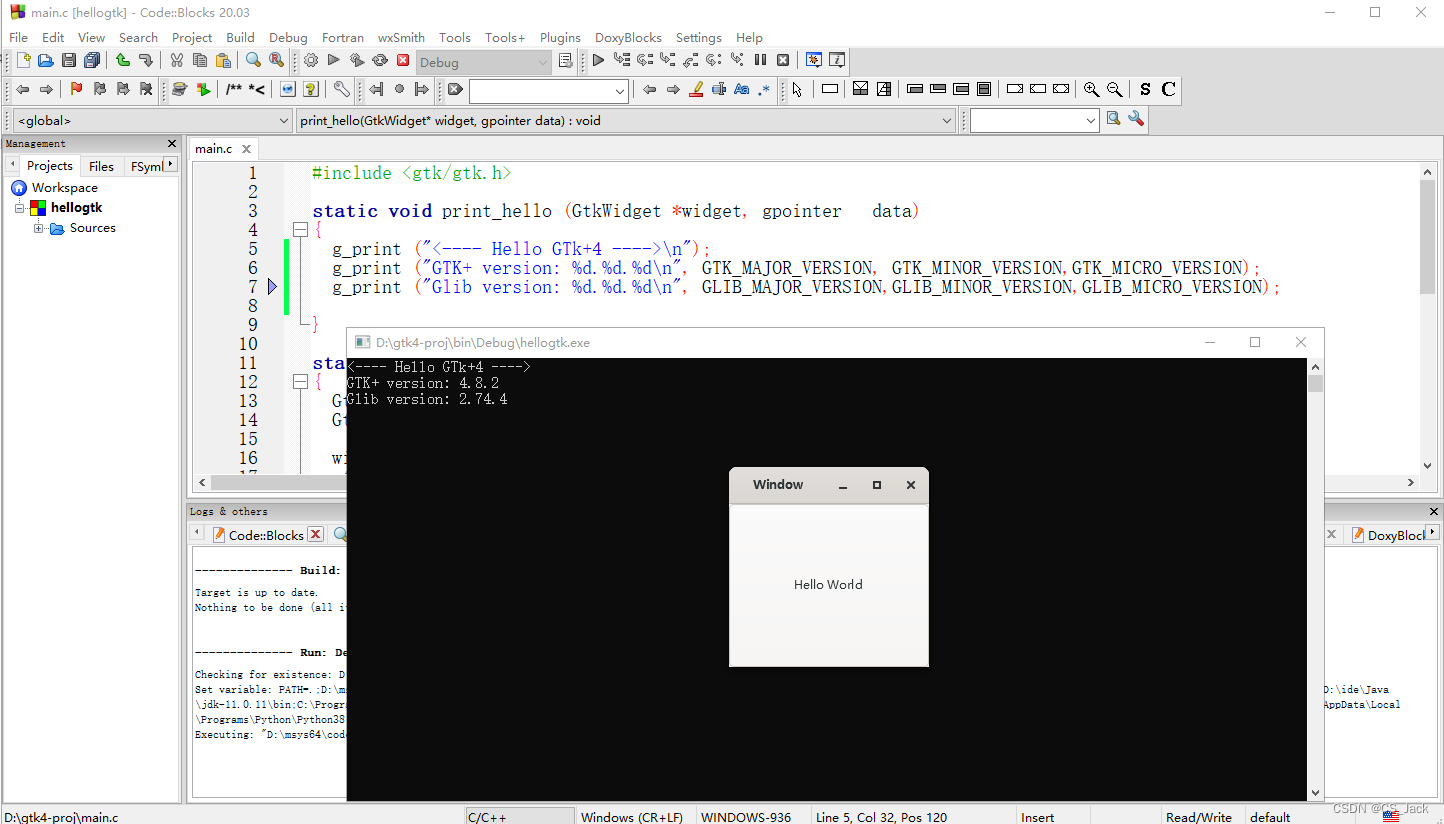Close the Management panel

(172, 144)
